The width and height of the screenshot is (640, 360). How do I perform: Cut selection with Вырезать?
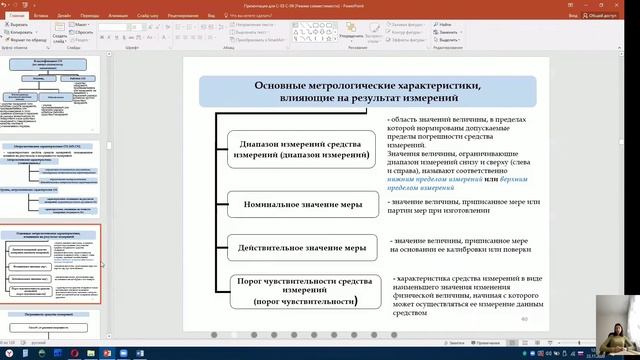(x=16, y=24)
